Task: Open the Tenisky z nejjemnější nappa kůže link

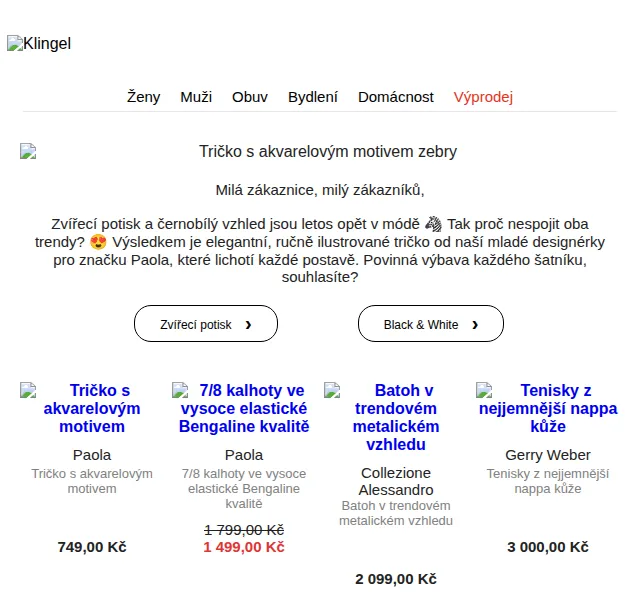Action: (x=548, y=408)
